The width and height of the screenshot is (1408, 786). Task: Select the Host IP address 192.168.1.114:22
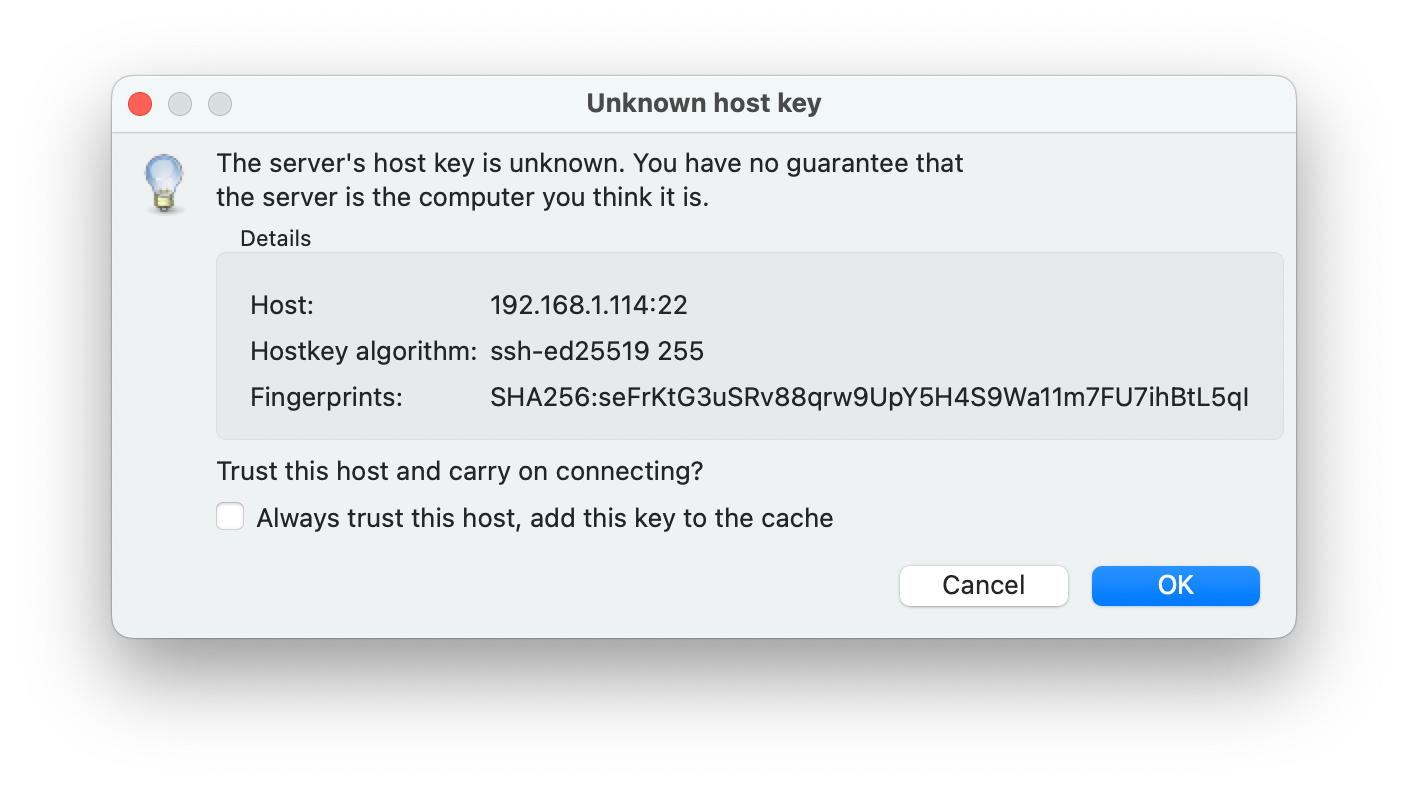click(589, 305)
